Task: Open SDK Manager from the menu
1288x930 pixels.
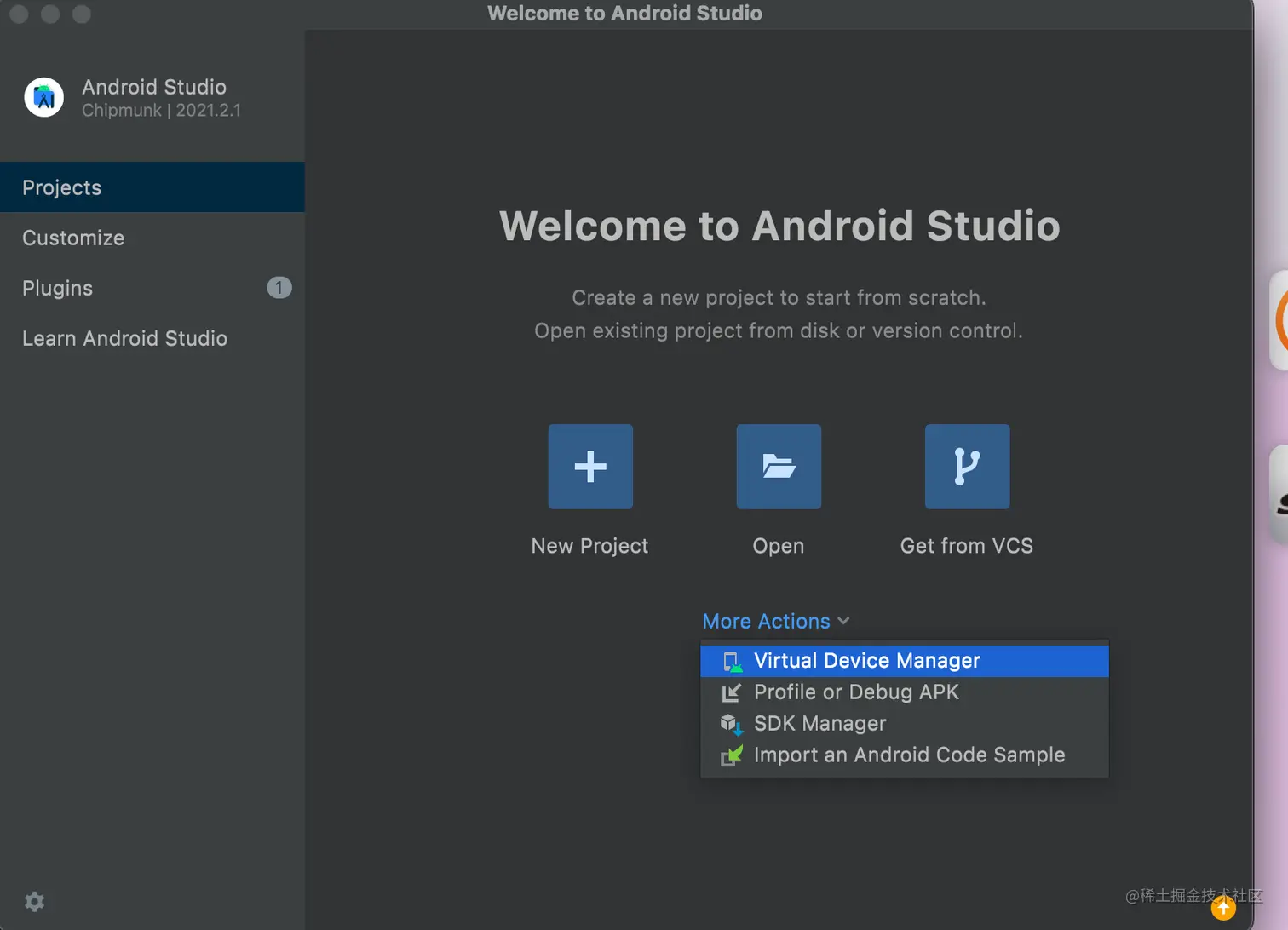Action: tap(905, 724)
